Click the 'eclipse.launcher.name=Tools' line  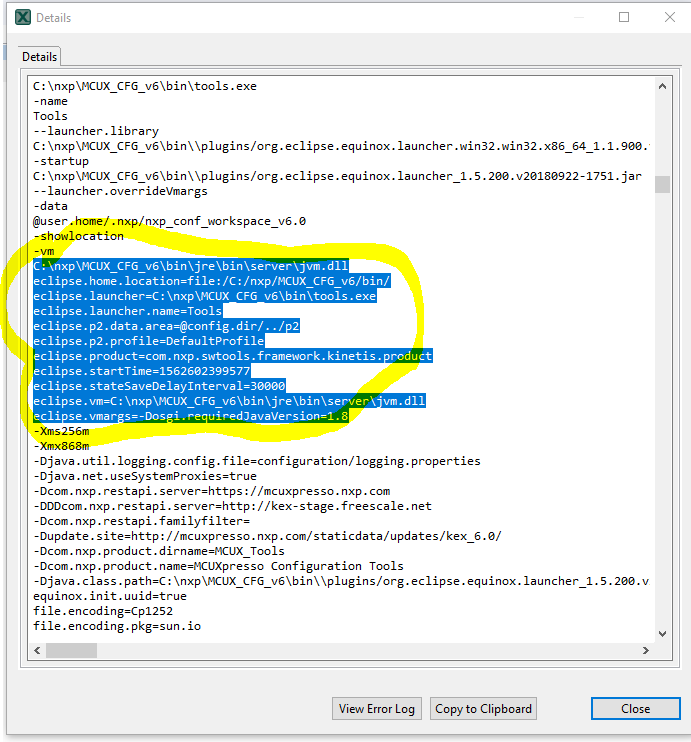coord(127,311)
